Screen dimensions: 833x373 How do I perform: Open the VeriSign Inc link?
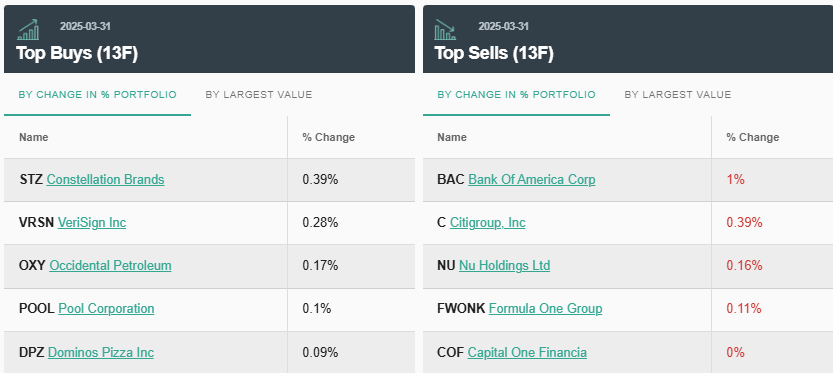92,223
